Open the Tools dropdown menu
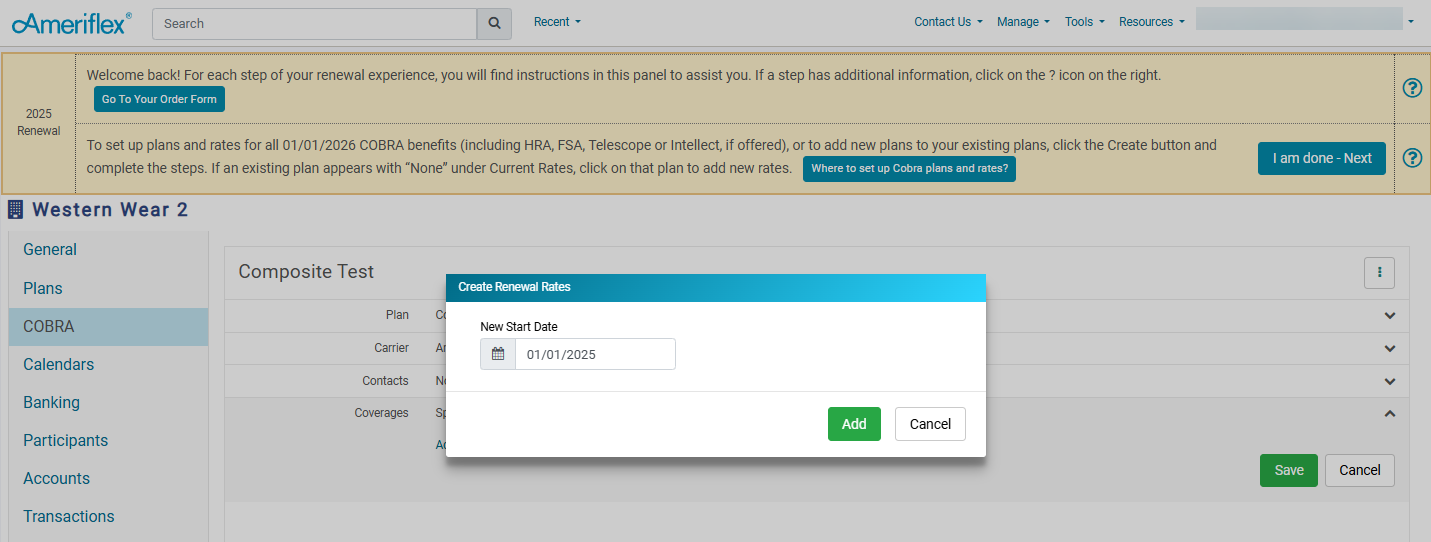 pyautogui.click(x=1084, y=22)
